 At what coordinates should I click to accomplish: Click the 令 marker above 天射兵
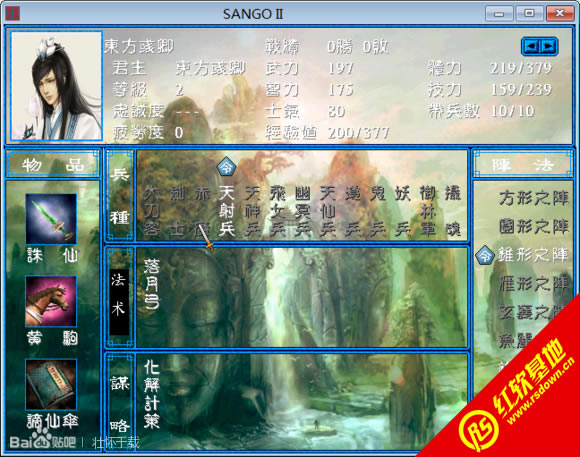226,167
